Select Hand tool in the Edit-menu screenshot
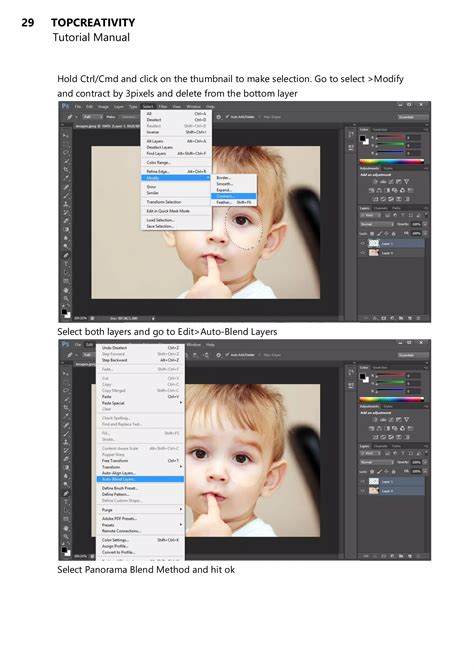Screen dimensions: 474x670 pos(66,528)
